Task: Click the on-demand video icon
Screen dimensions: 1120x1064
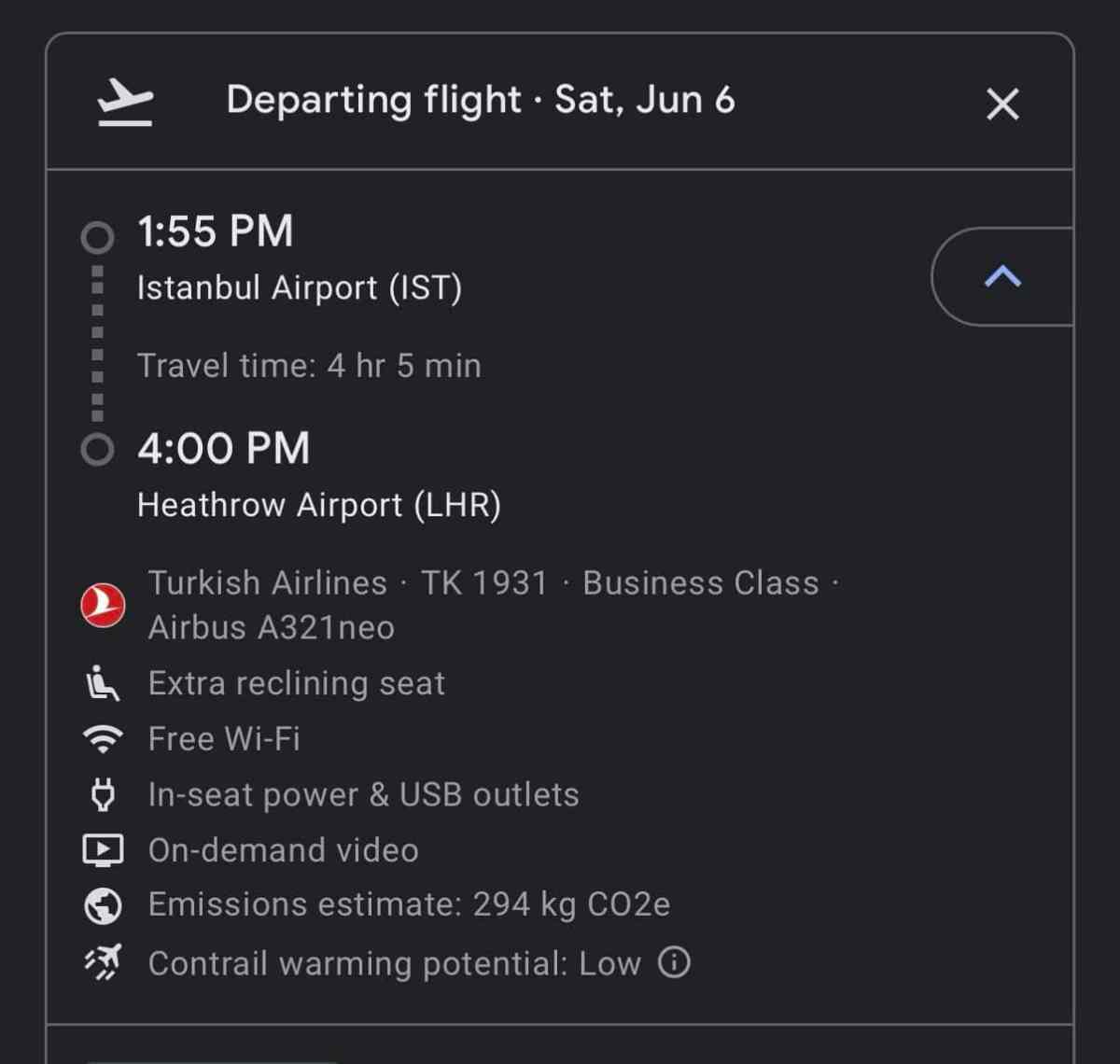Action: [x=103, y=850]
